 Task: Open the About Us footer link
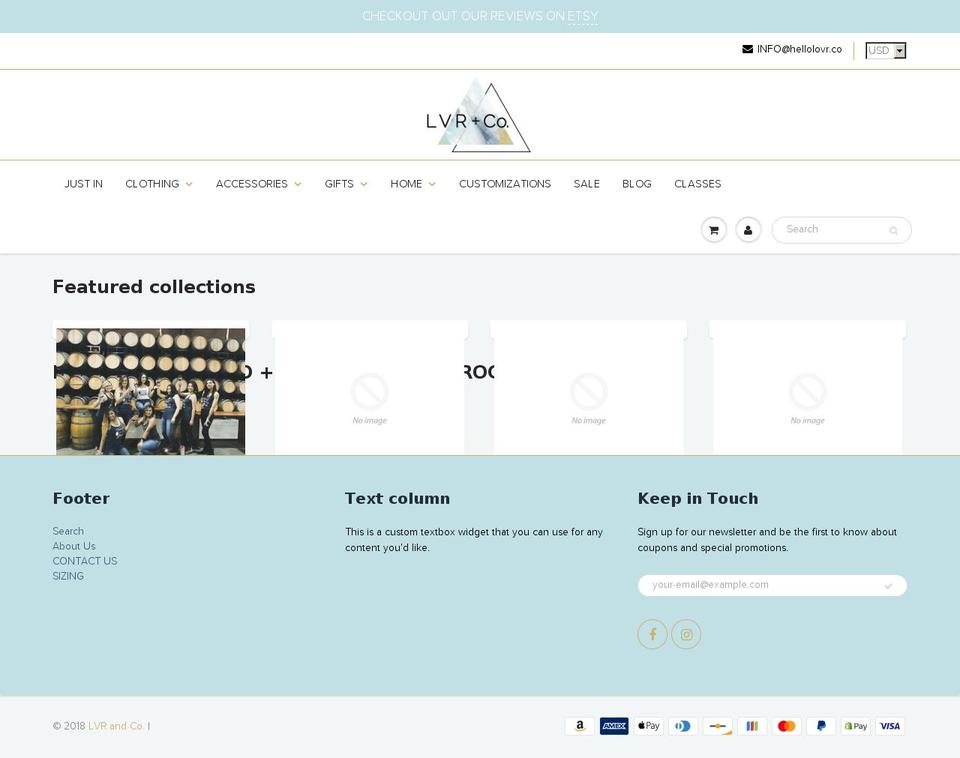(x=74, y=546)
